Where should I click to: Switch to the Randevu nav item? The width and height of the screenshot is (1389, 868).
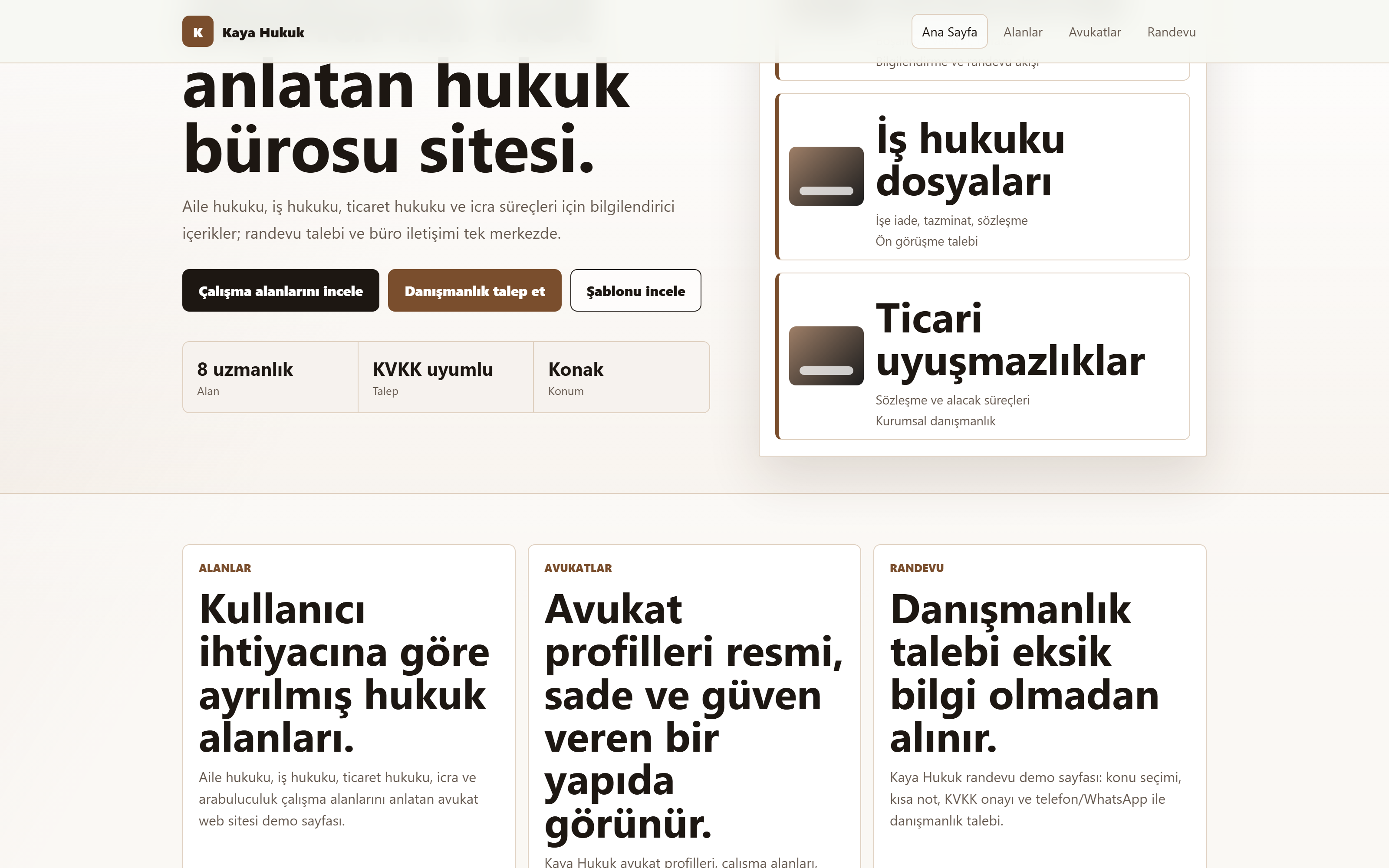click(x=1171, y=32)
